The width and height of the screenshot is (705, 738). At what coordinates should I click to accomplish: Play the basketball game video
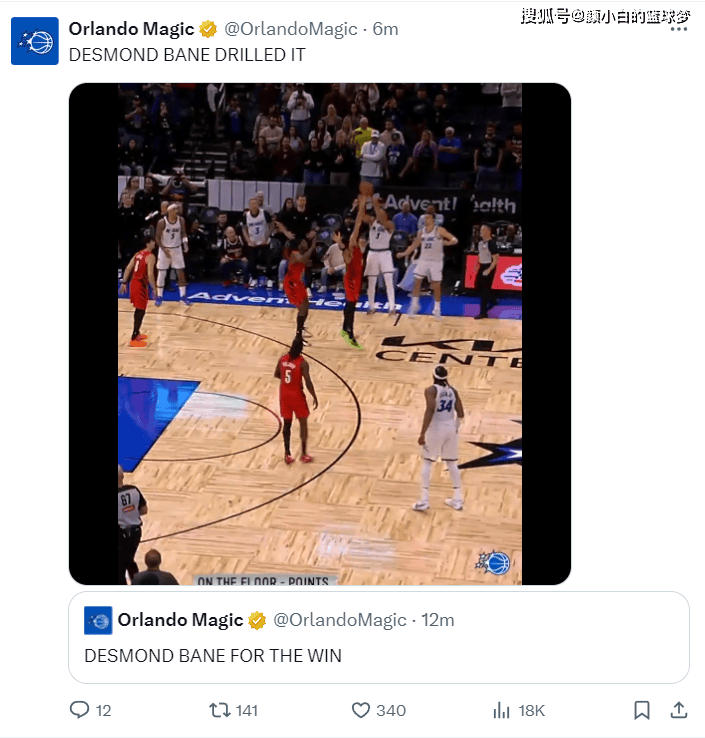[x=319, y=333]
